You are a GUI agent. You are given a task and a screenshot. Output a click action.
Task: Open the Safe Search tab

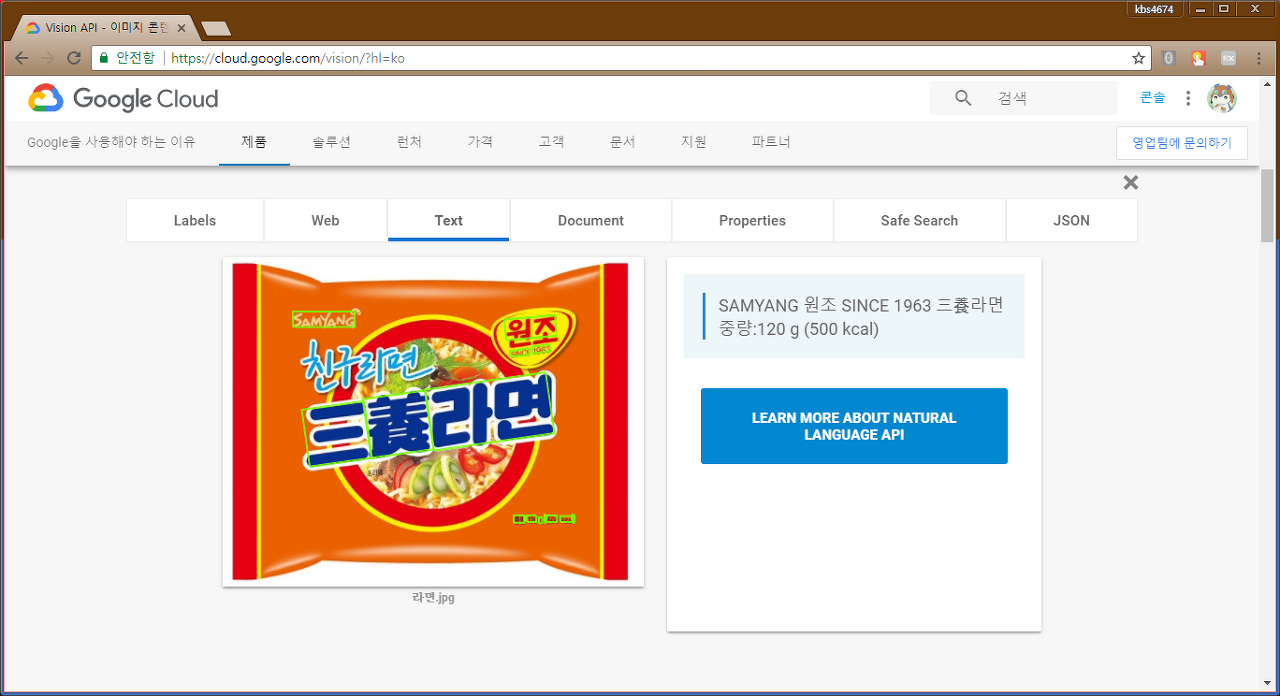coord(919,220)
